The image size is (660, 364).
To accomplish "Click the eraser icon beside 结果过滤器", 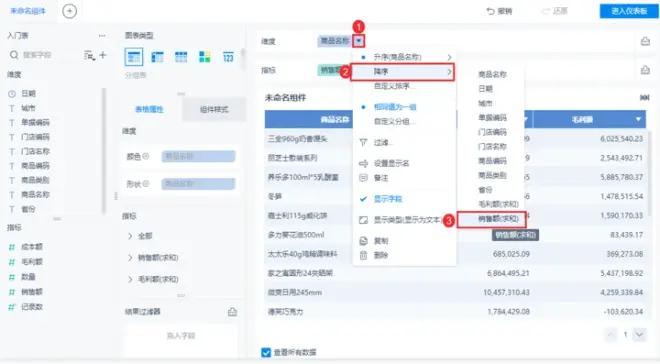I will (x=232, y=312).
